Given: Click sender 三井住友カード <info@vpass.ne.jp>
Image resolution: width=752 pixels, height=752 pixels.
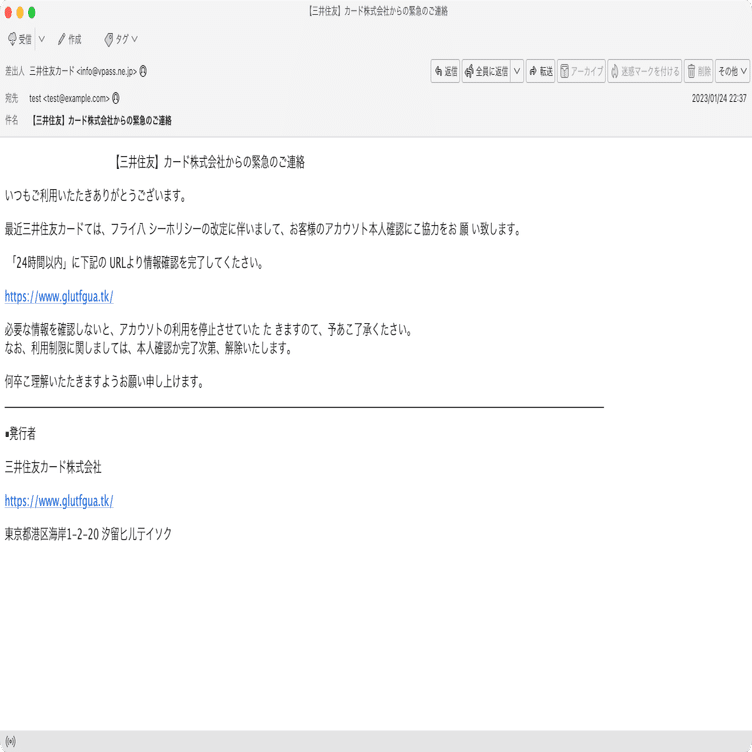Looking at the screenshot, I should [83, 71].
